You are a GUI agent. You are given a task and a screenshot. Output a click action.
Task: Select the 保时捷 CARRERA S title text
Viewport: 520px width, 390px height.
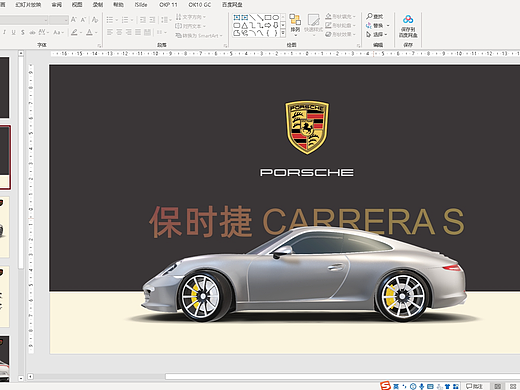pyautogui.click(x=307, y=221)
